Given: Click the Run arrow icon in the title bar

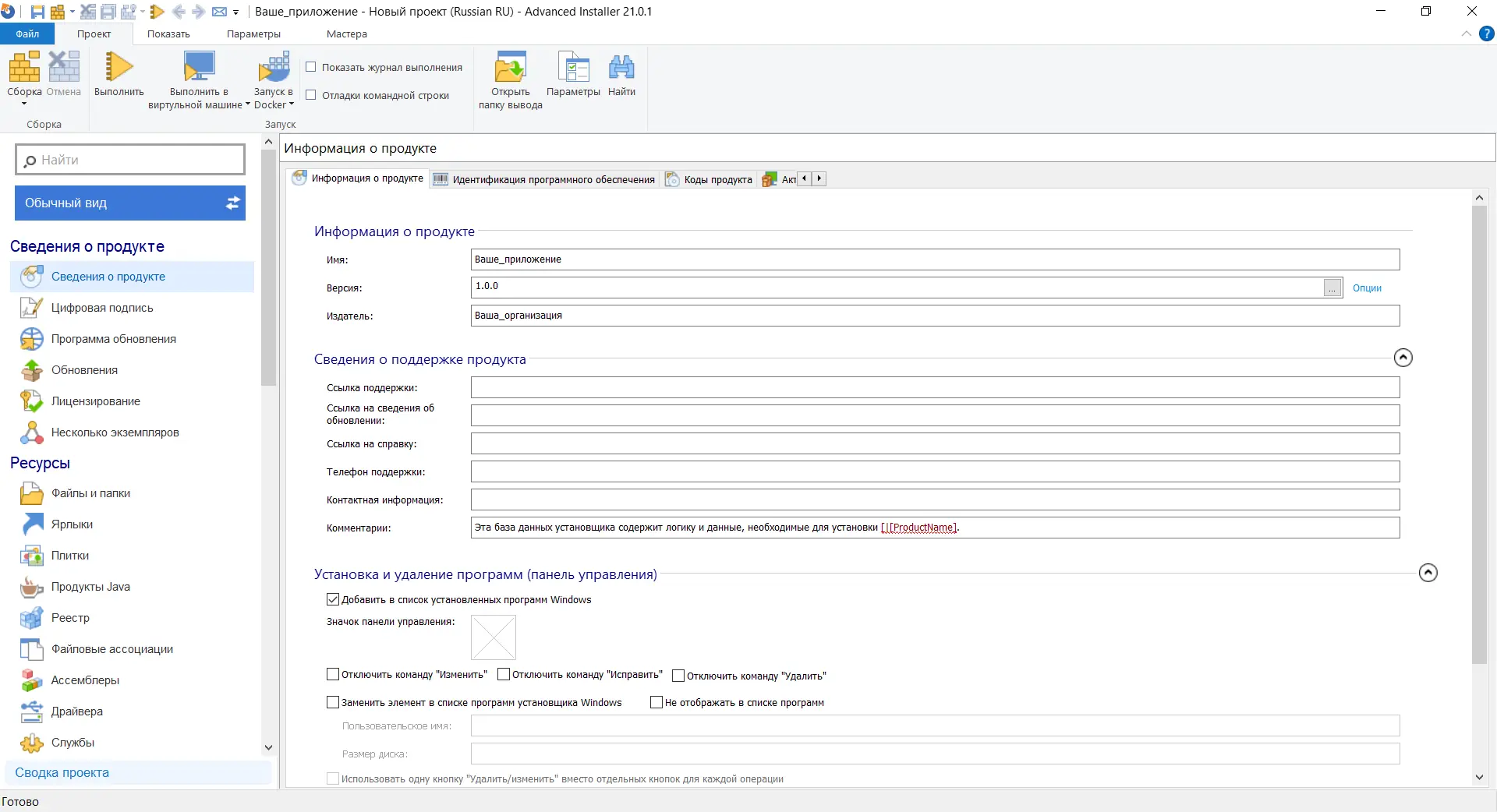Looking at the screenshot, I should tap(157, 12).
